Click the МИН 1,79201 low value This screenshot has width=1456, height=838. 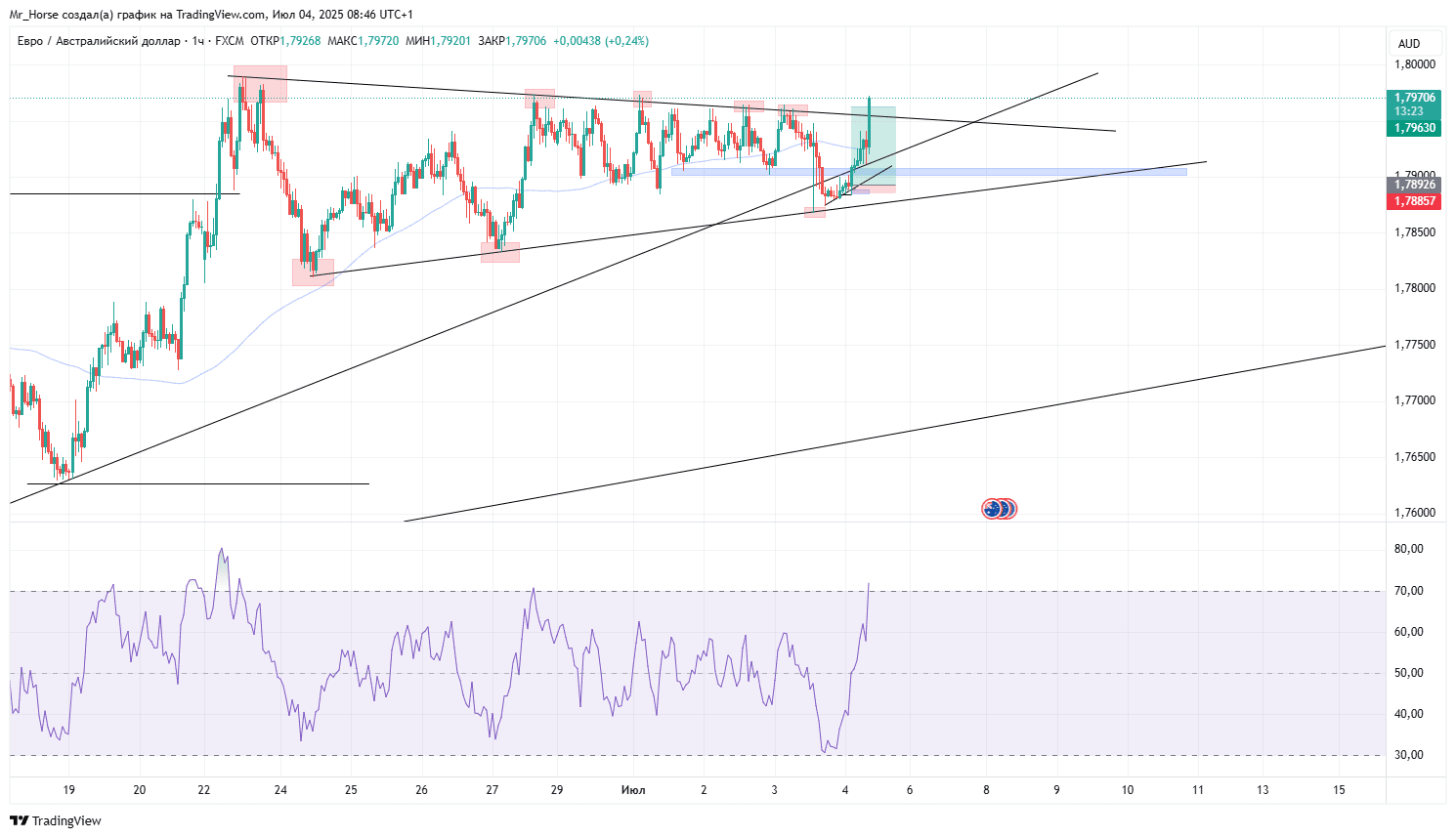tap(438, 41)
